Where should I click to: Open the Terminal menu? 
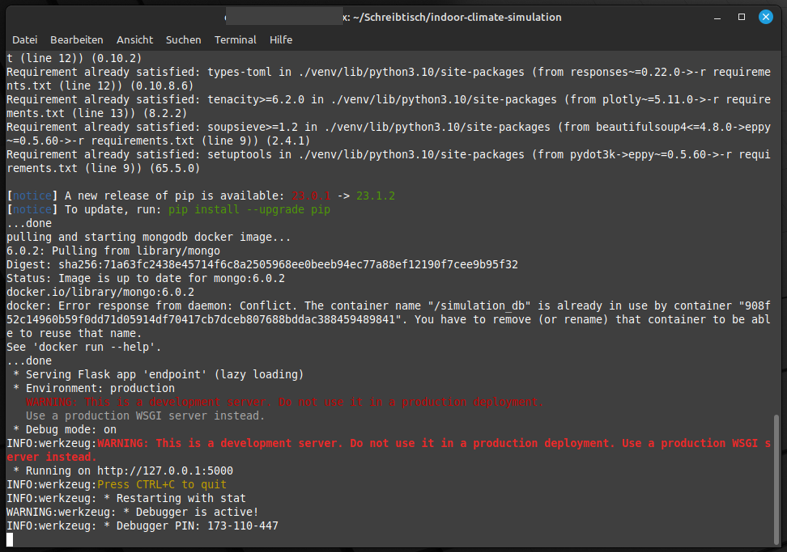coord(235,40)
